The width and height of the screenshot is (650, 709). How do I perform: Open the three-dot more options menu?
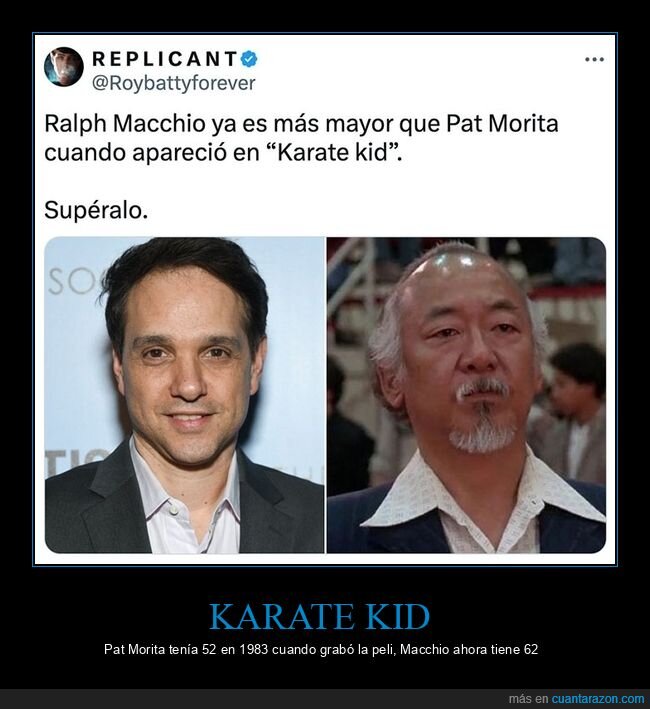(x=594, y=60)
